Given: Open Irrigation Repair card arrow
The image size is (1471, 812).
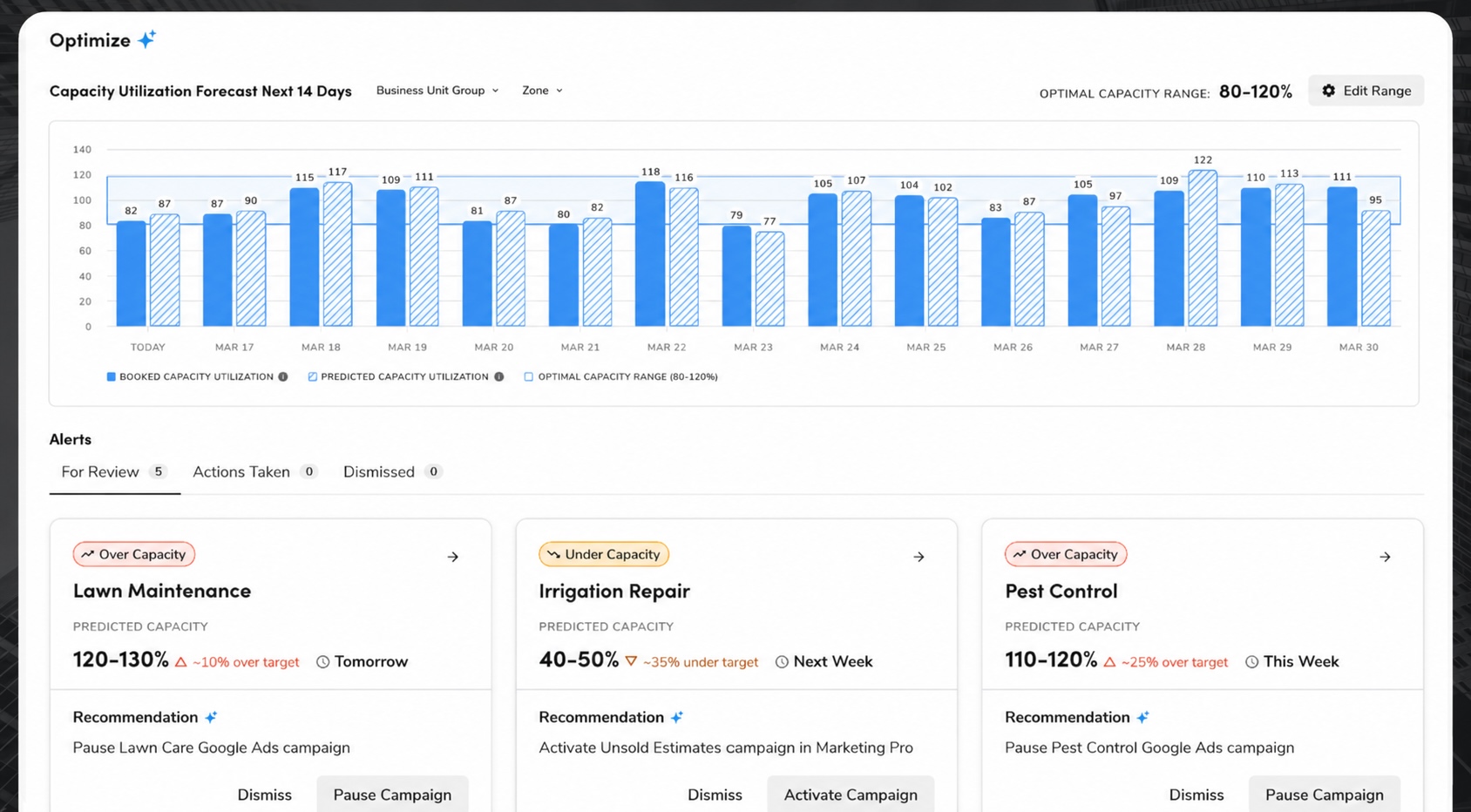Looking at the screenshot, I should (919, 557).
